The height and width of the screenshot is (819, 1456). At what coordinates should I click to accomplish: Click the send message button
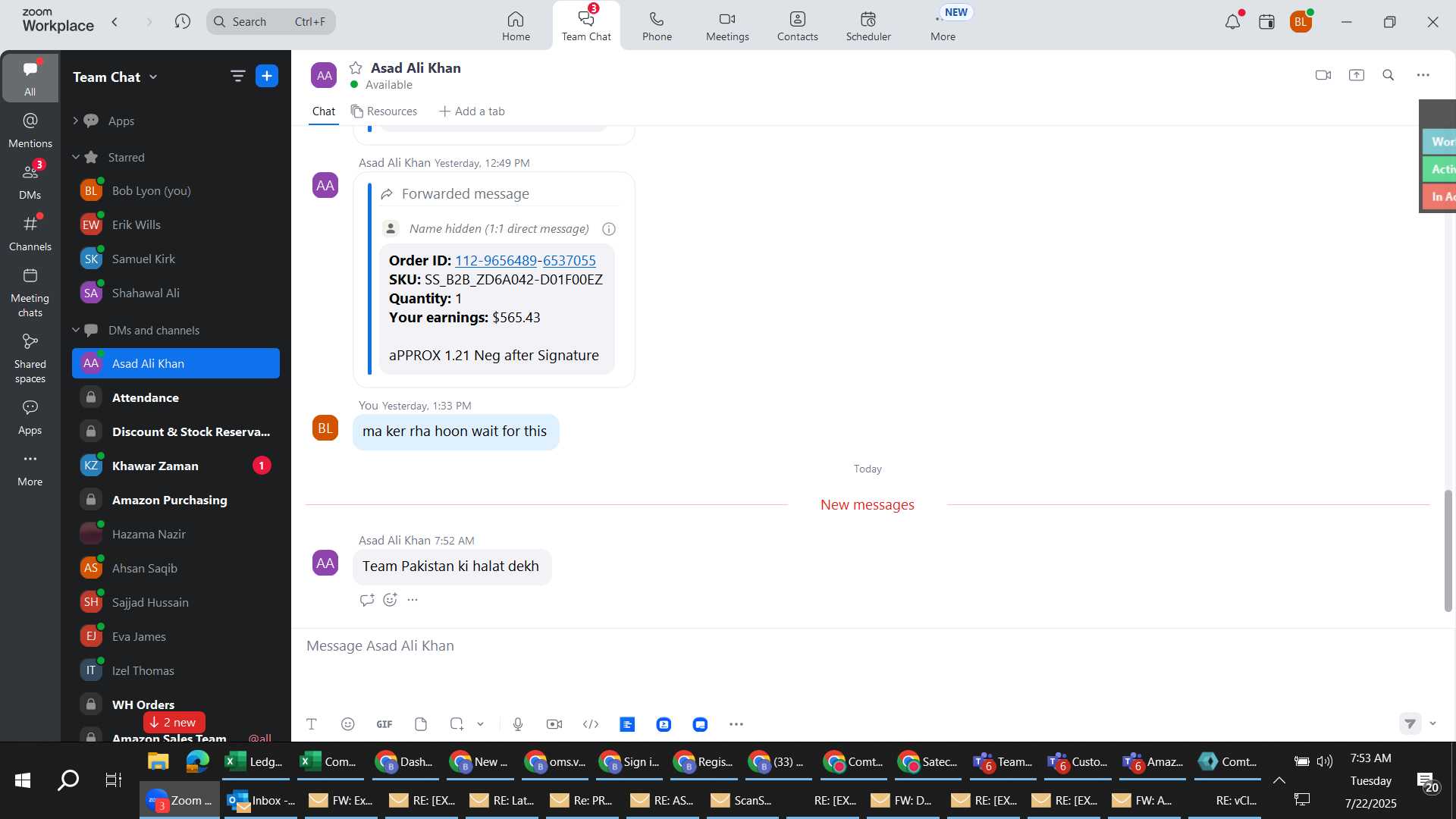click(1410, 723)
